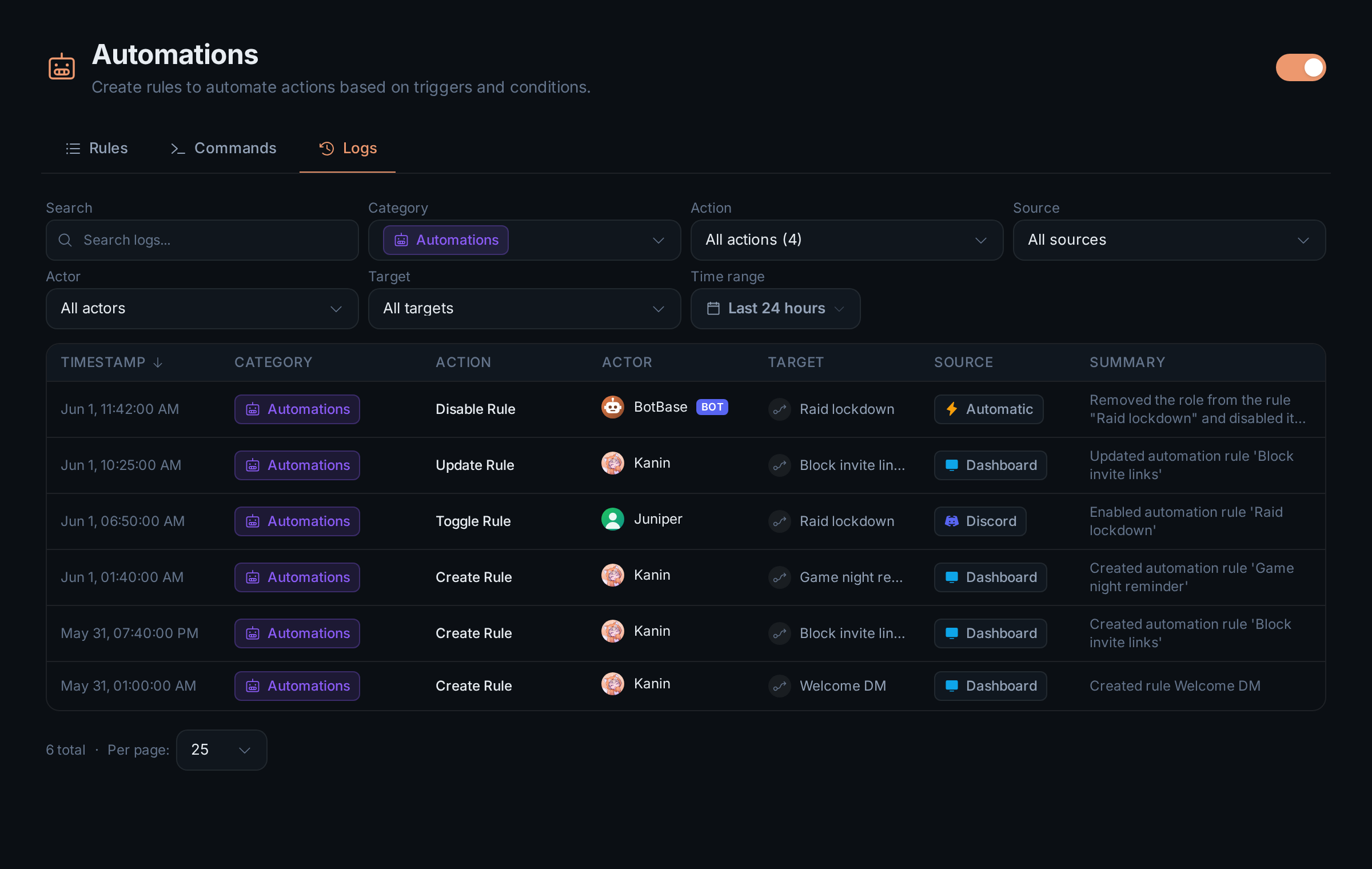Click Juniper's green avatar
Viewport: 1372px width, 869px height.
(x=613, y=519)
